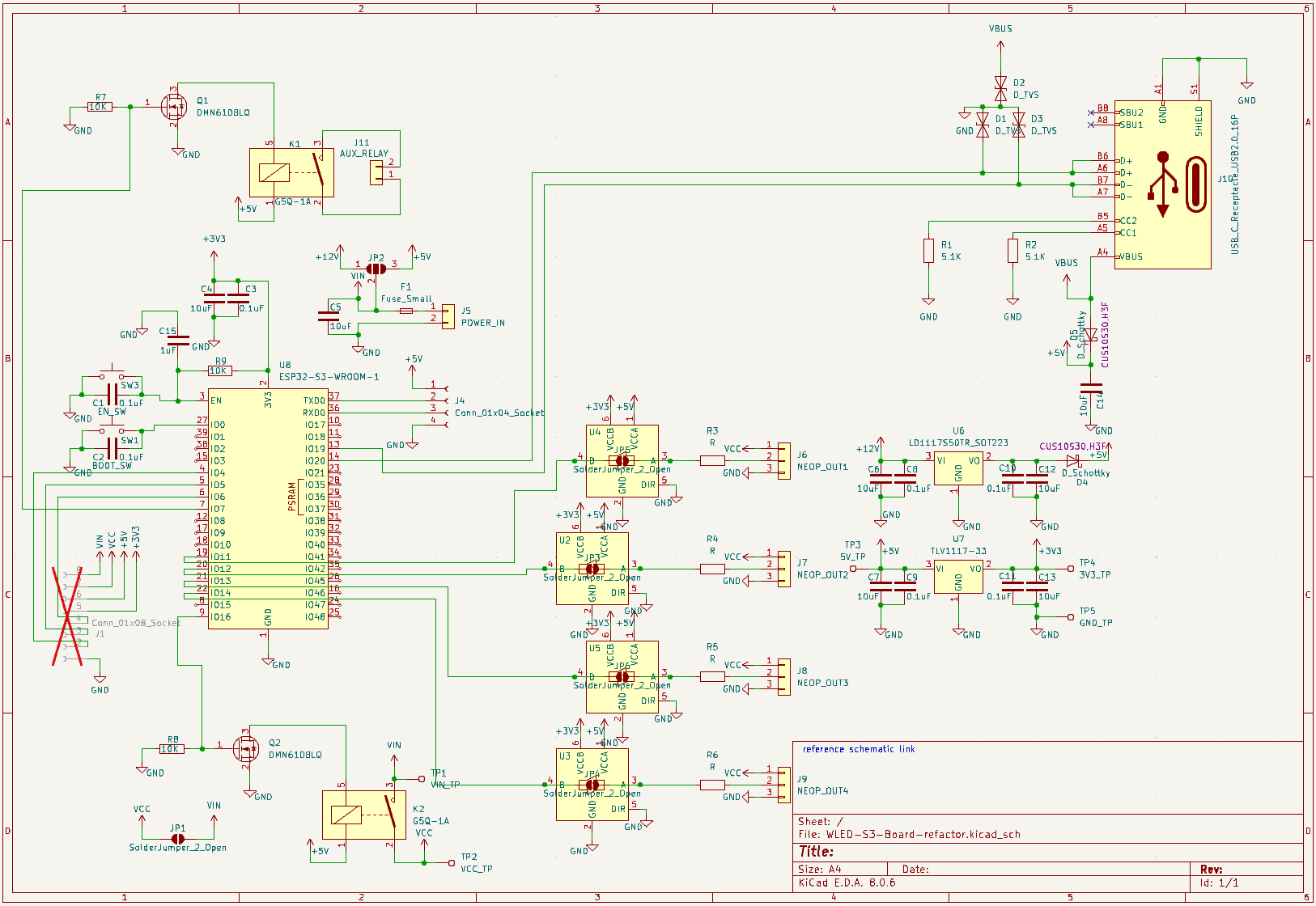The width and height of the screenshot is (1316, 906).
Task: Click the VBUS power symbol above D2
Action: pyautogui.click(x=1000, y=37)
